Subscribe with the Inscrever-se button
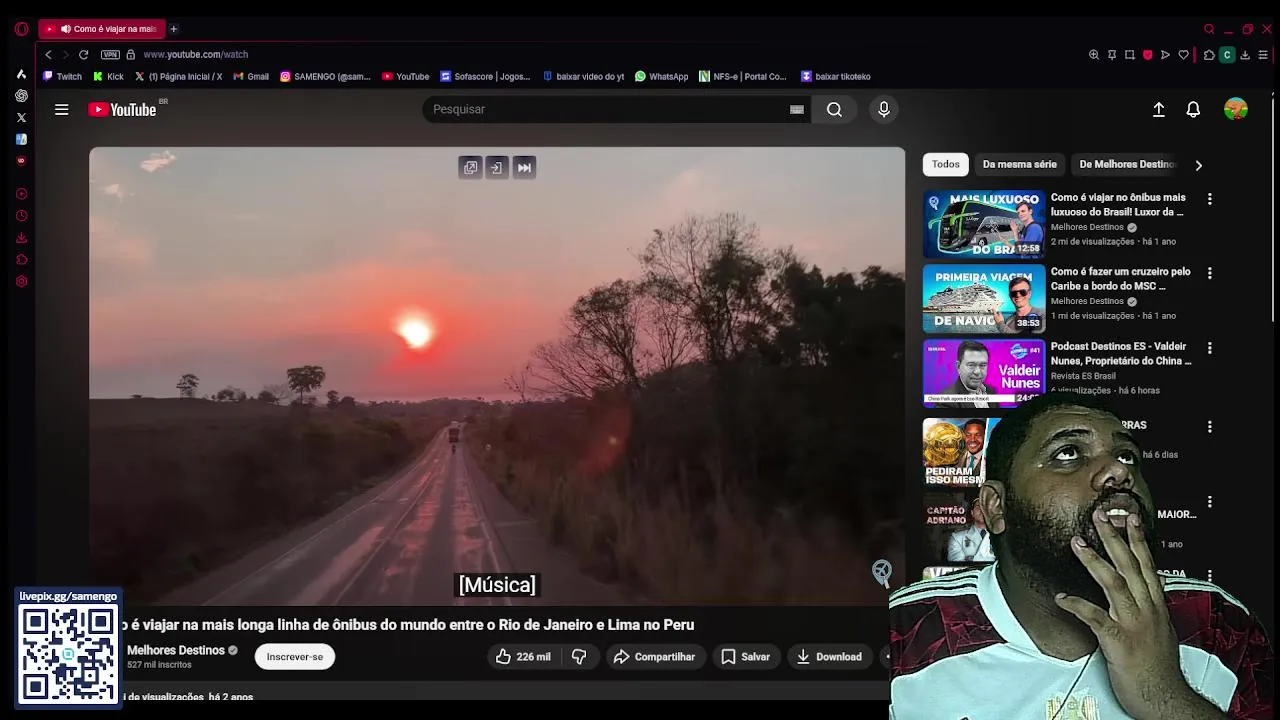This screenshot has width=1280, height=720. pos(294,657)
